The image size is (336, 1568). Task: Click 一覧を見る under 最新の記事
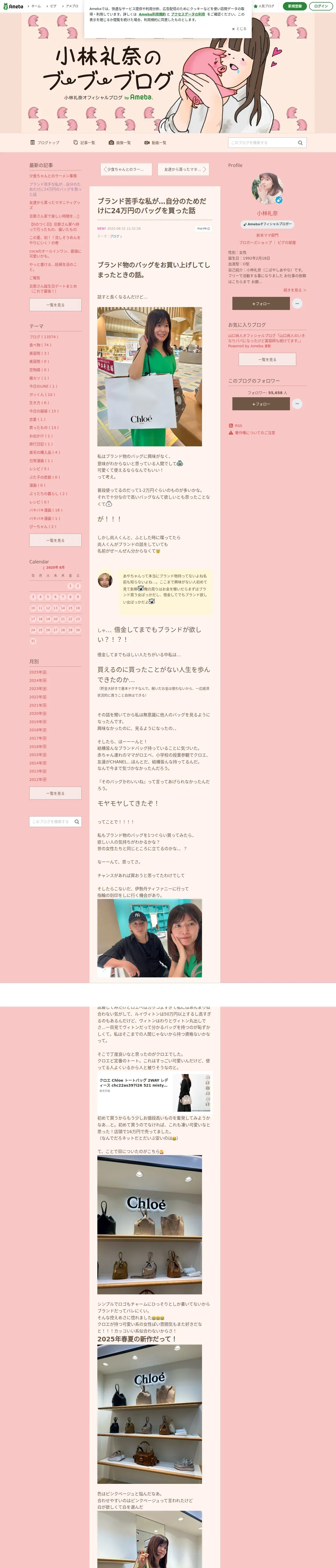55,304
